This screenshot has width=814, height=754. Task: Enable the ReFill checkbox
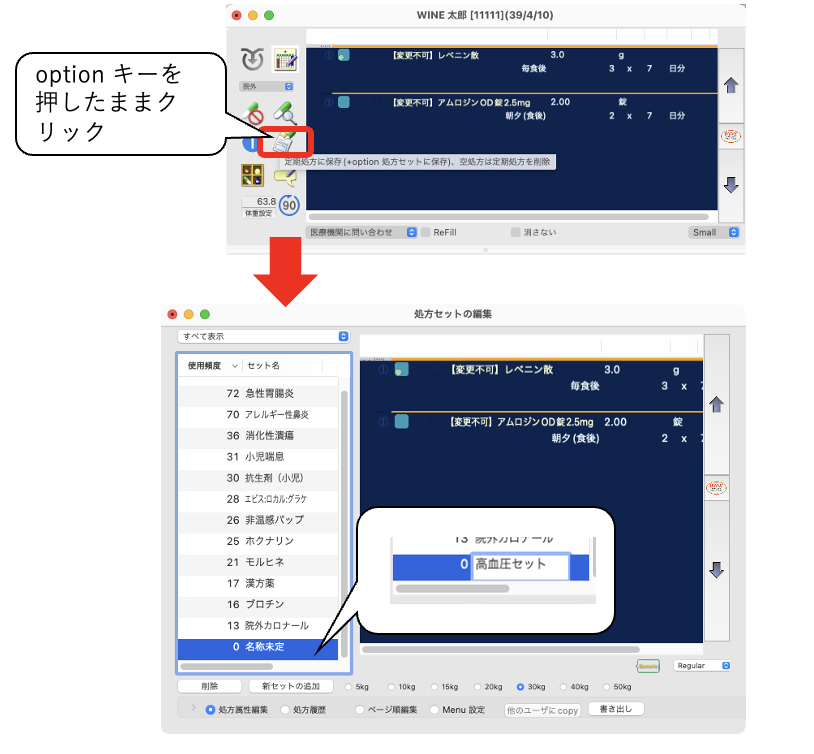click(426, 232)
